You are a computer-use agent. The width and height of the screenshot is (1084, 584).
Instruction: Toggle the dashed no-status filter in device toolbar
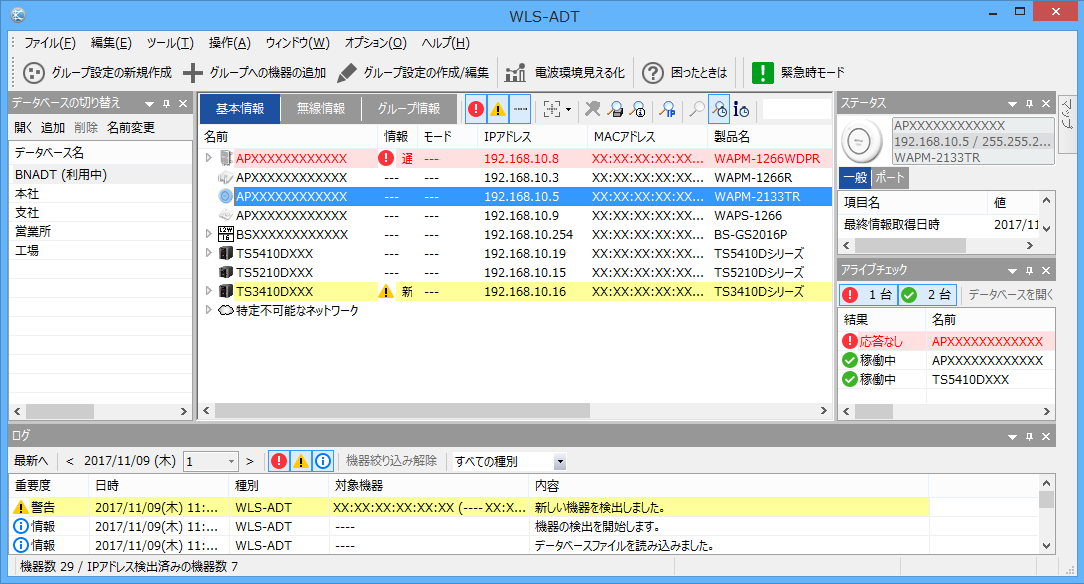point(520,109)
